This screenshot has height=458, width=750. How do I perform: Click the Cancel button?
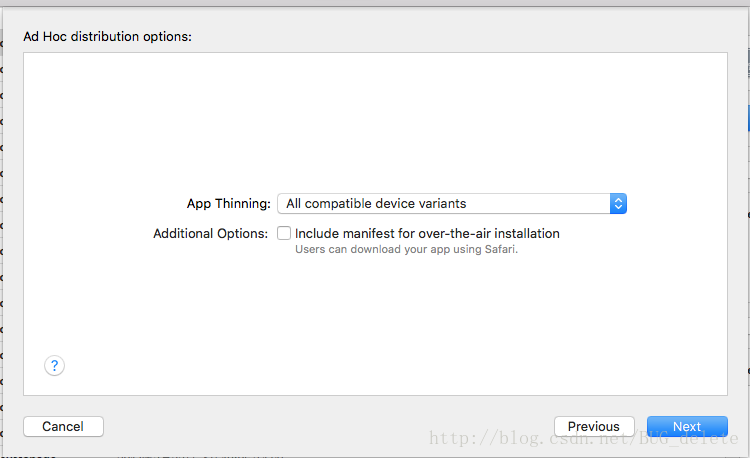(x=63, y=426)
